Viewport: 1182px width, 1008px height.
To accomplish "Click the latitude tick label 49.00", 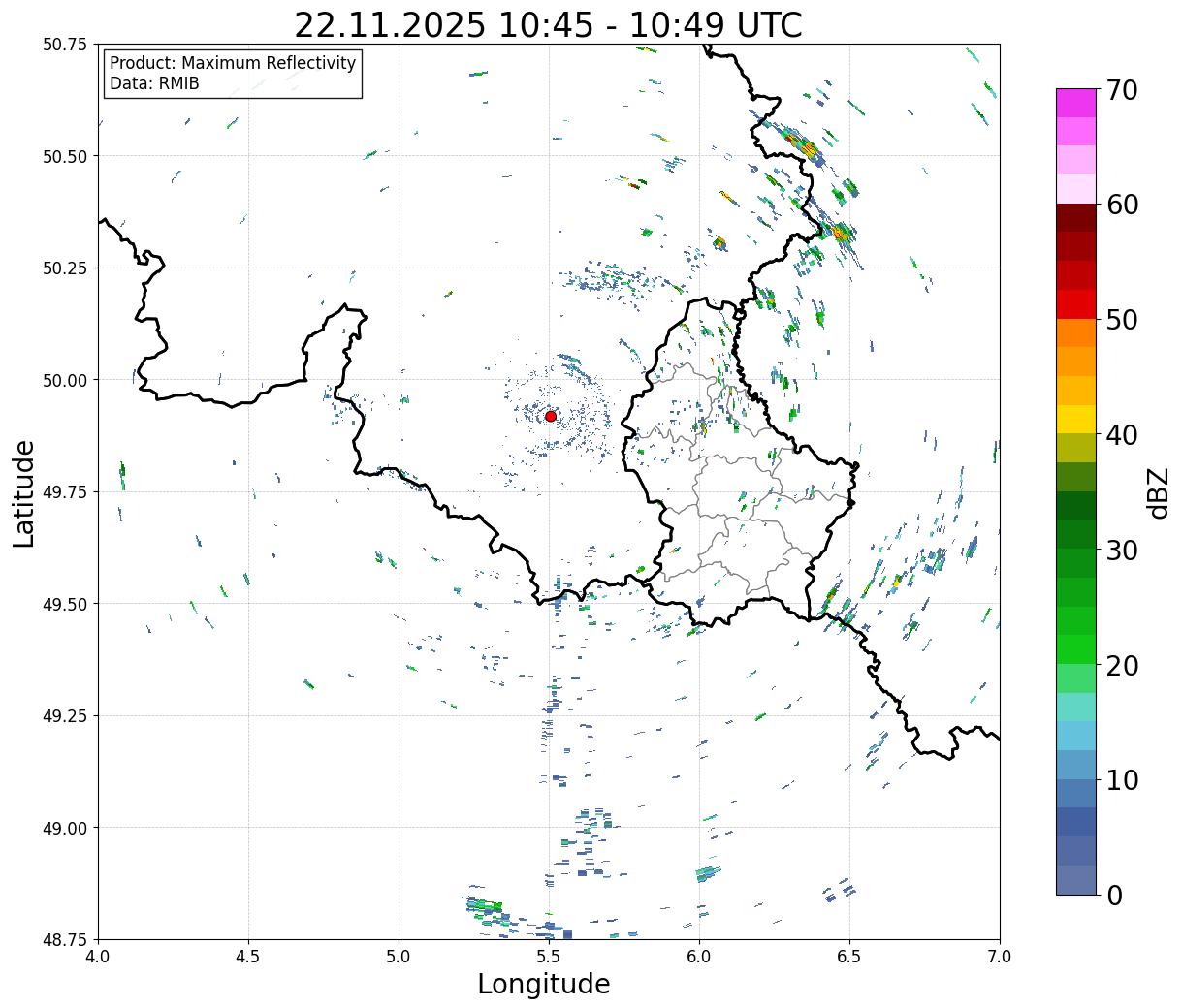I will (65, 828).
